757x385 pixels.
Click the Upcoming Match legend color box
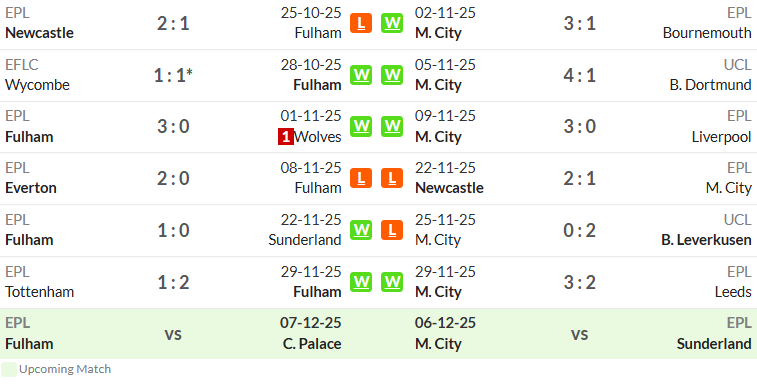(9, 370)
